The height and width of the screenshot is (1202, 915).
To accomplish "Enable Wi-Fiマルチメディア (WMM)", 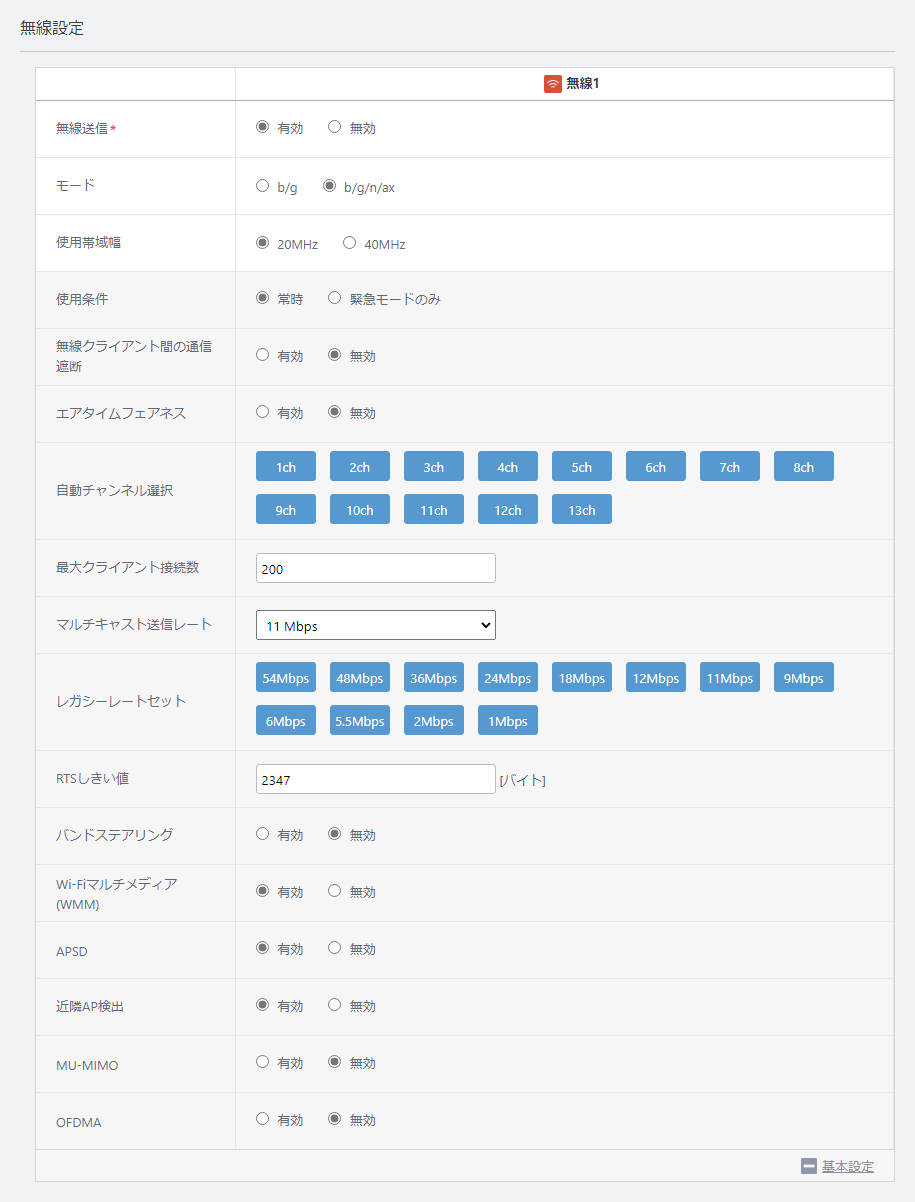I will (263, 890).
